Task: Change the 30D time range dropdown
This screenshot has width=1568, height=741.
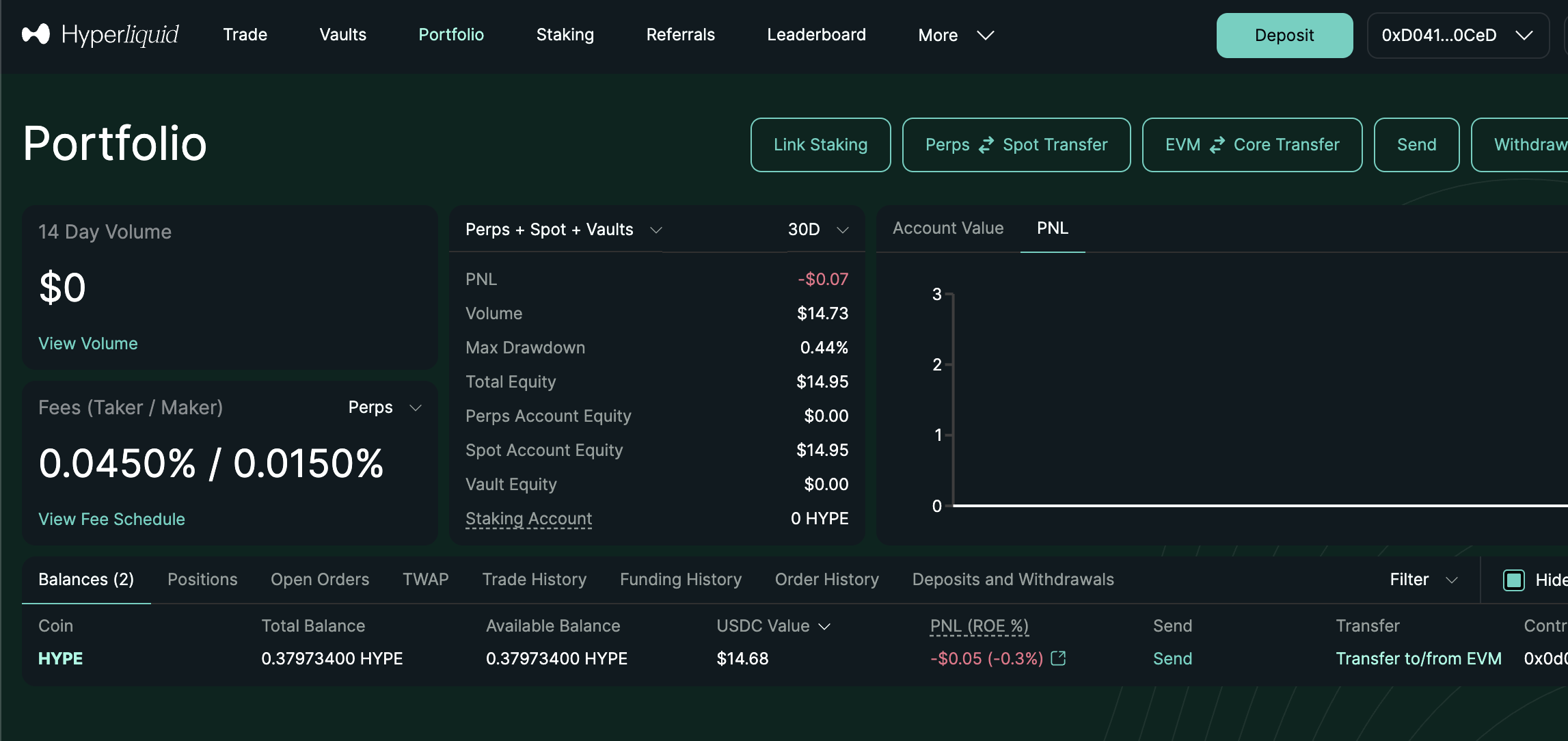Action: [817, 230]
